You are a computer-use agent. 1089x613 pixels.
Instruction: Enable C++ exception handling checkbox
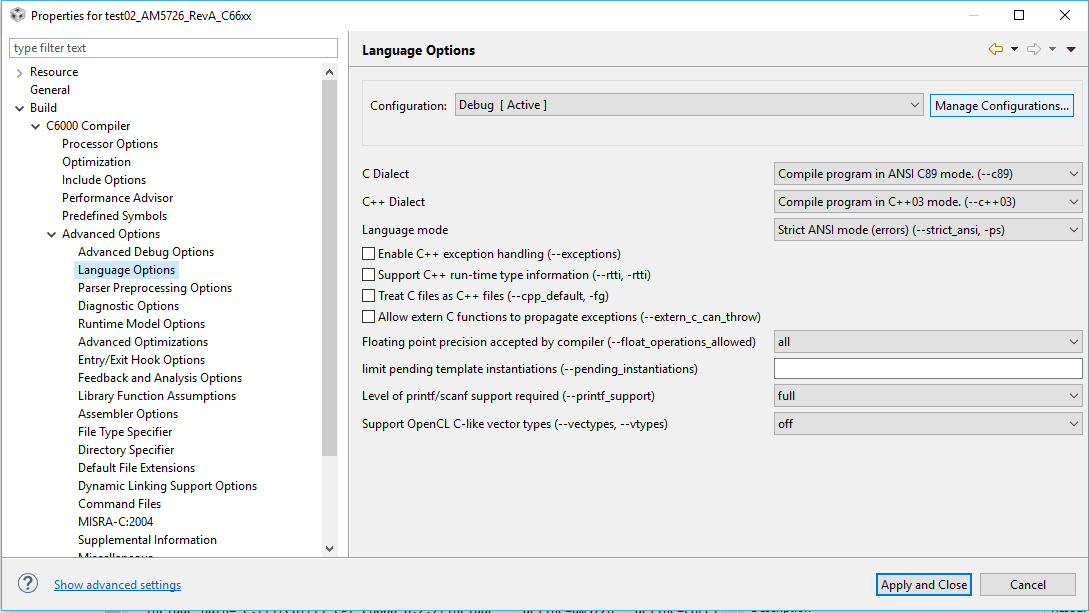click(369, 254)
